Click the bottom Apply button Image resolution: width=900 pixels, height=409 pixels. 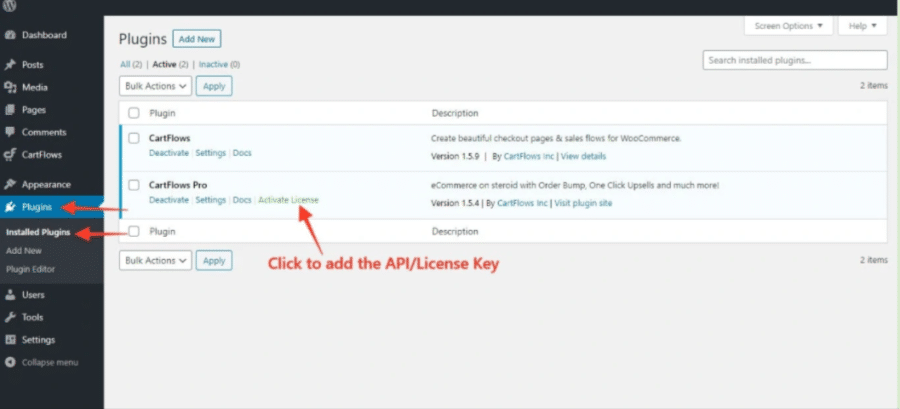coord(214,260)
